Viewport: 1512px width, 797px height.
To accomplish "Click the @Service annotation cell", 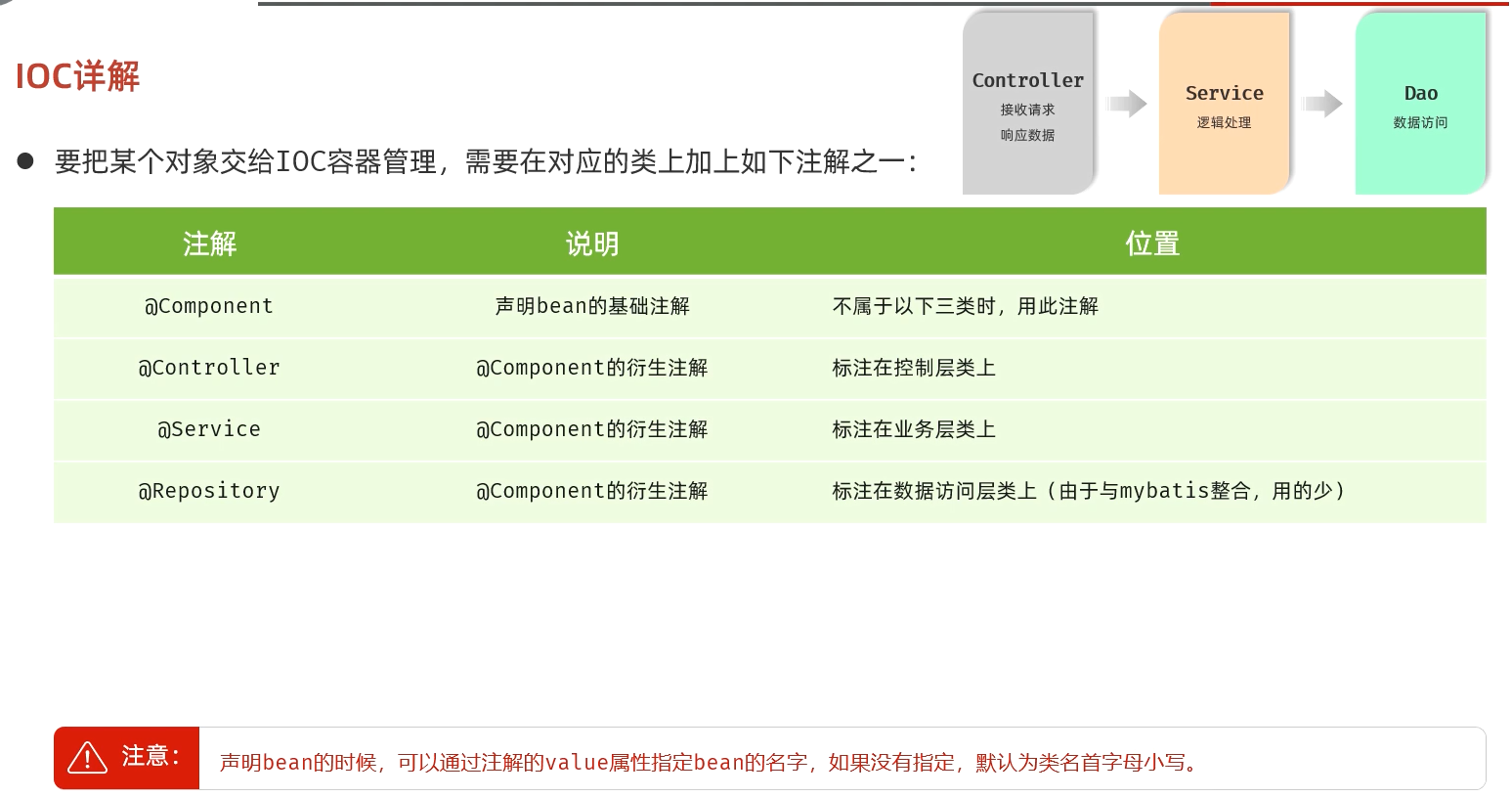I will point(209,429).
